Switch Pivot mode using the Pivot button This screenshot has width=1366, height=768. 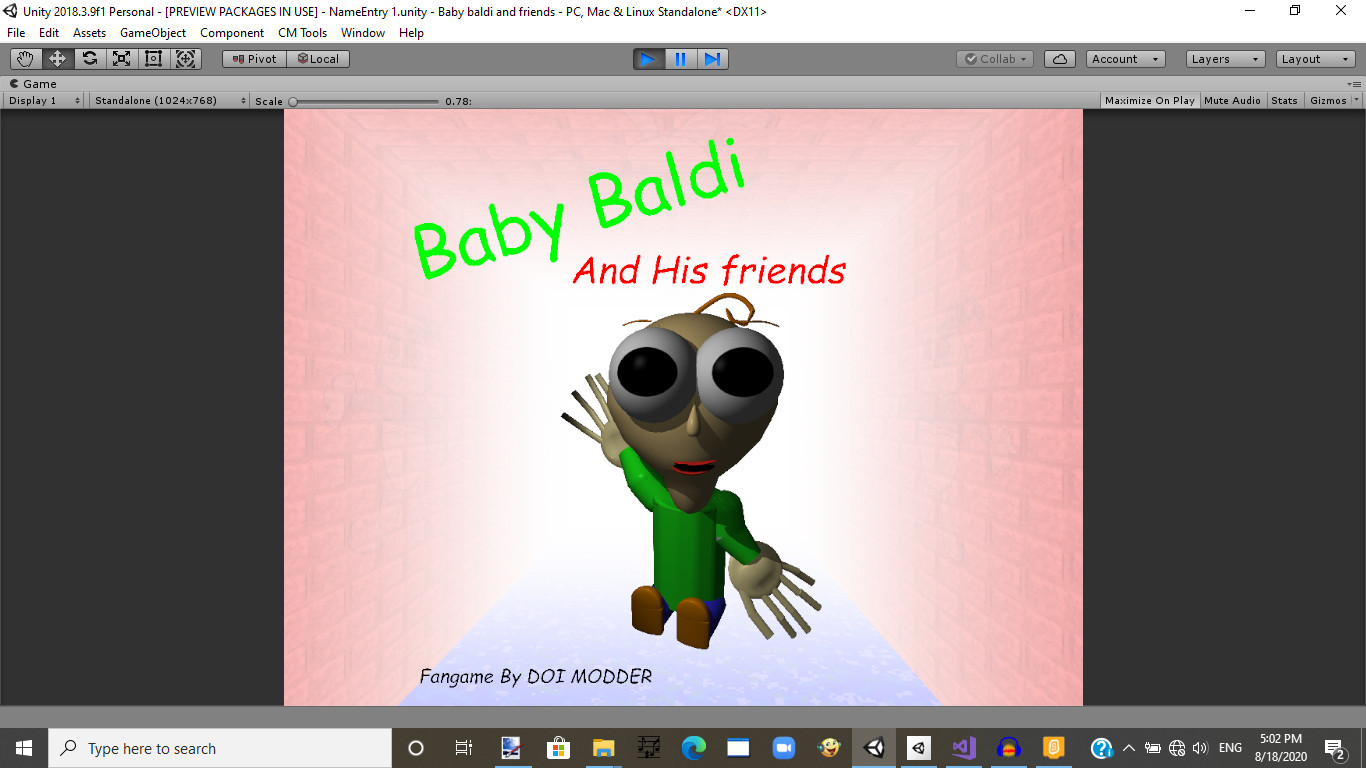[x=253, y=58]
